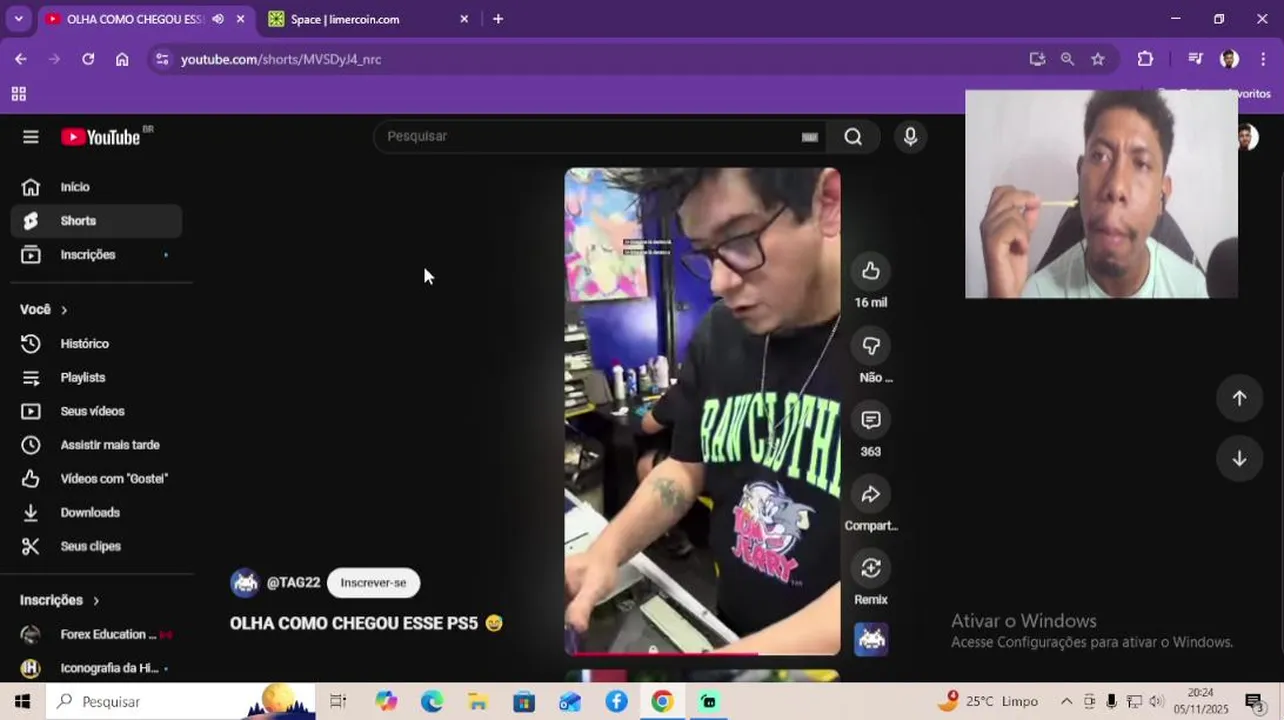
Task: Reload the page
Action: pos(88,59)
